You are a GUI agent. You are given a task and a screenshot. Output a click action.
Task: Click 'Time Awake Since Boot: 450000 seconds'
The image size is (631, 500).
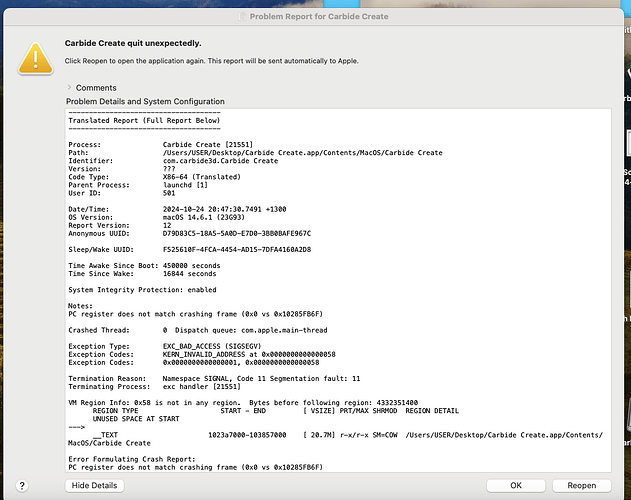[144, 265]
